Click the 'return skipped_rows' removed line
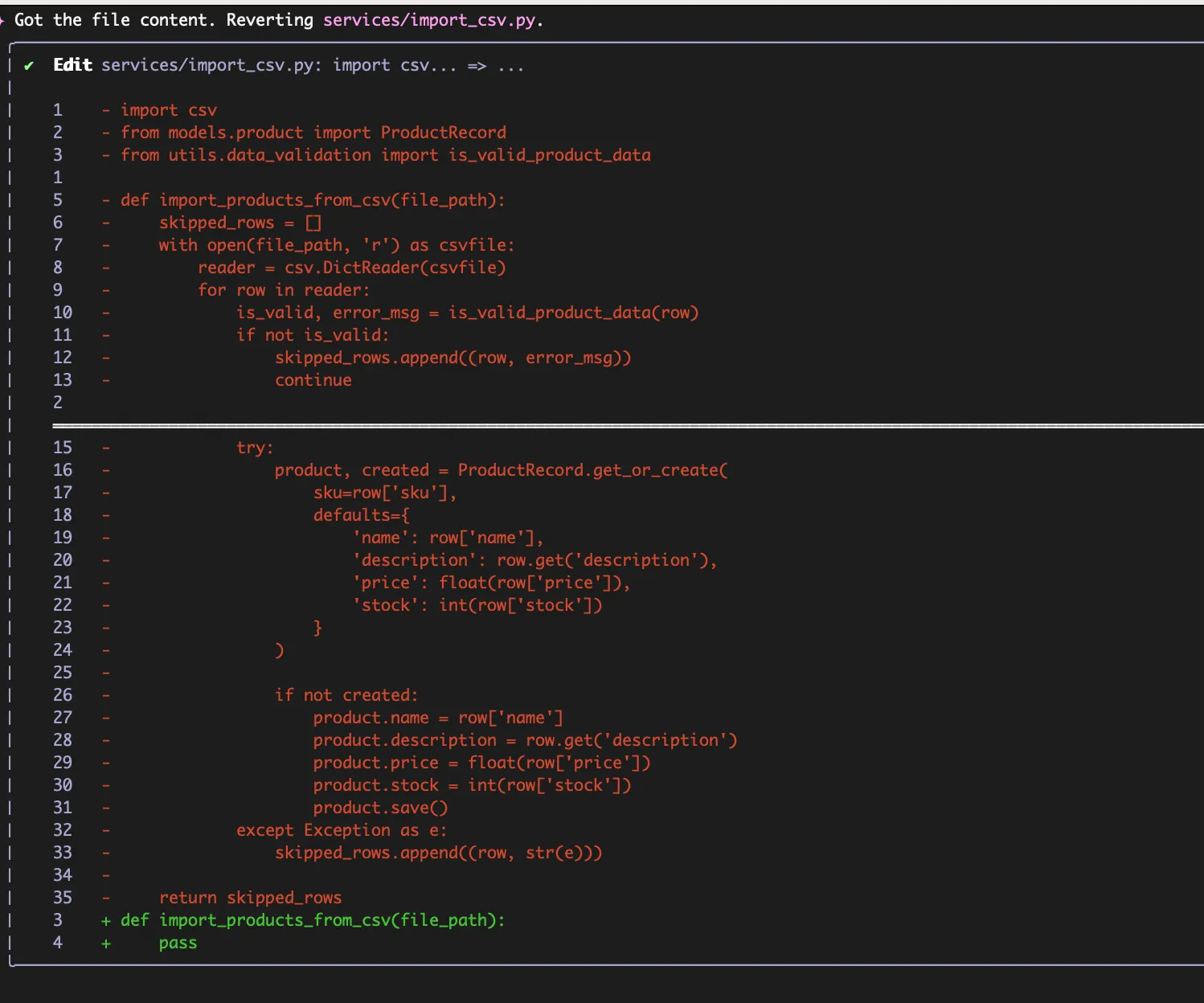 click(250, 898)
